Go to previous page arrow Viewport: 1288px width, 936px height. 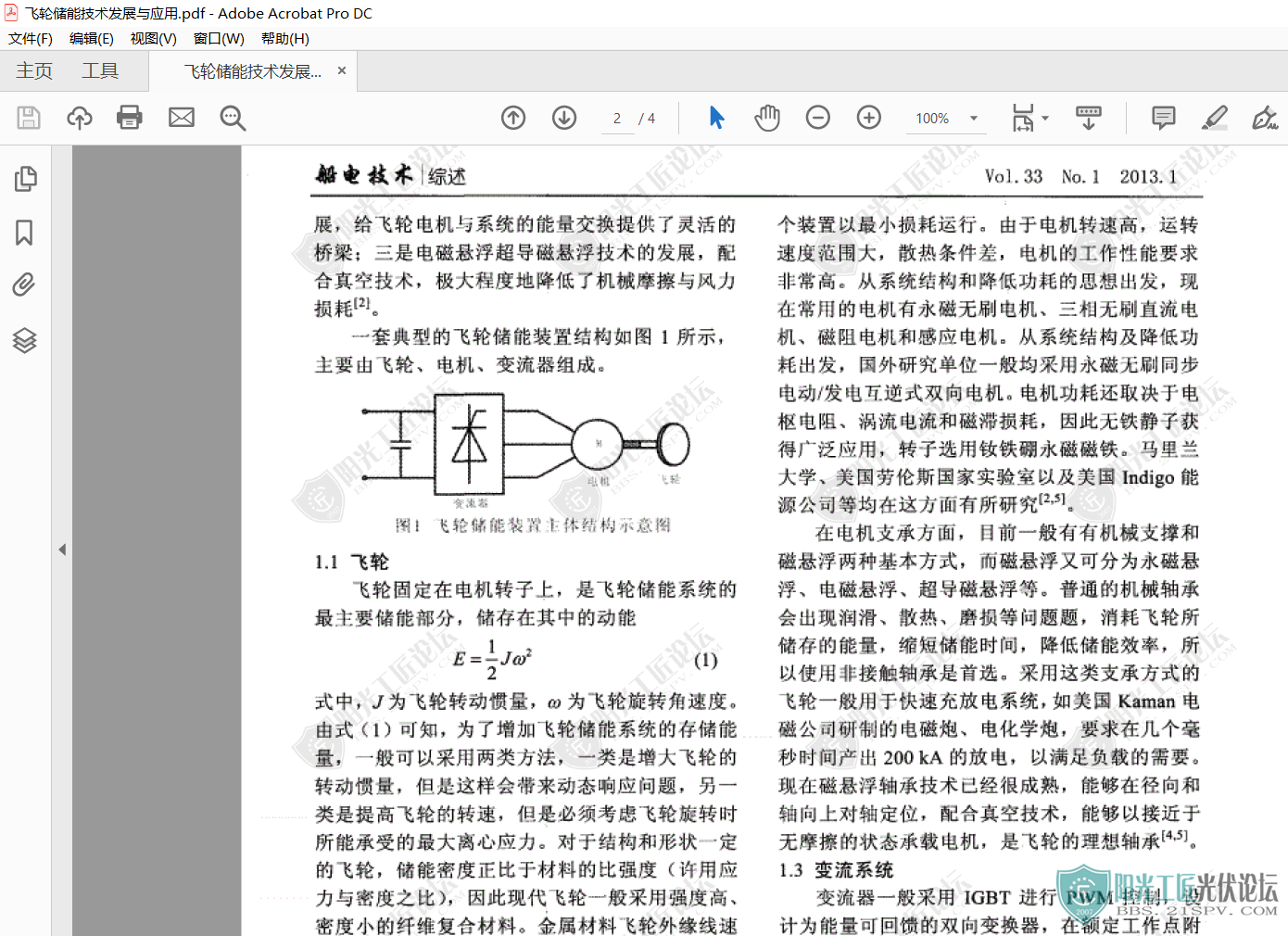513,118
